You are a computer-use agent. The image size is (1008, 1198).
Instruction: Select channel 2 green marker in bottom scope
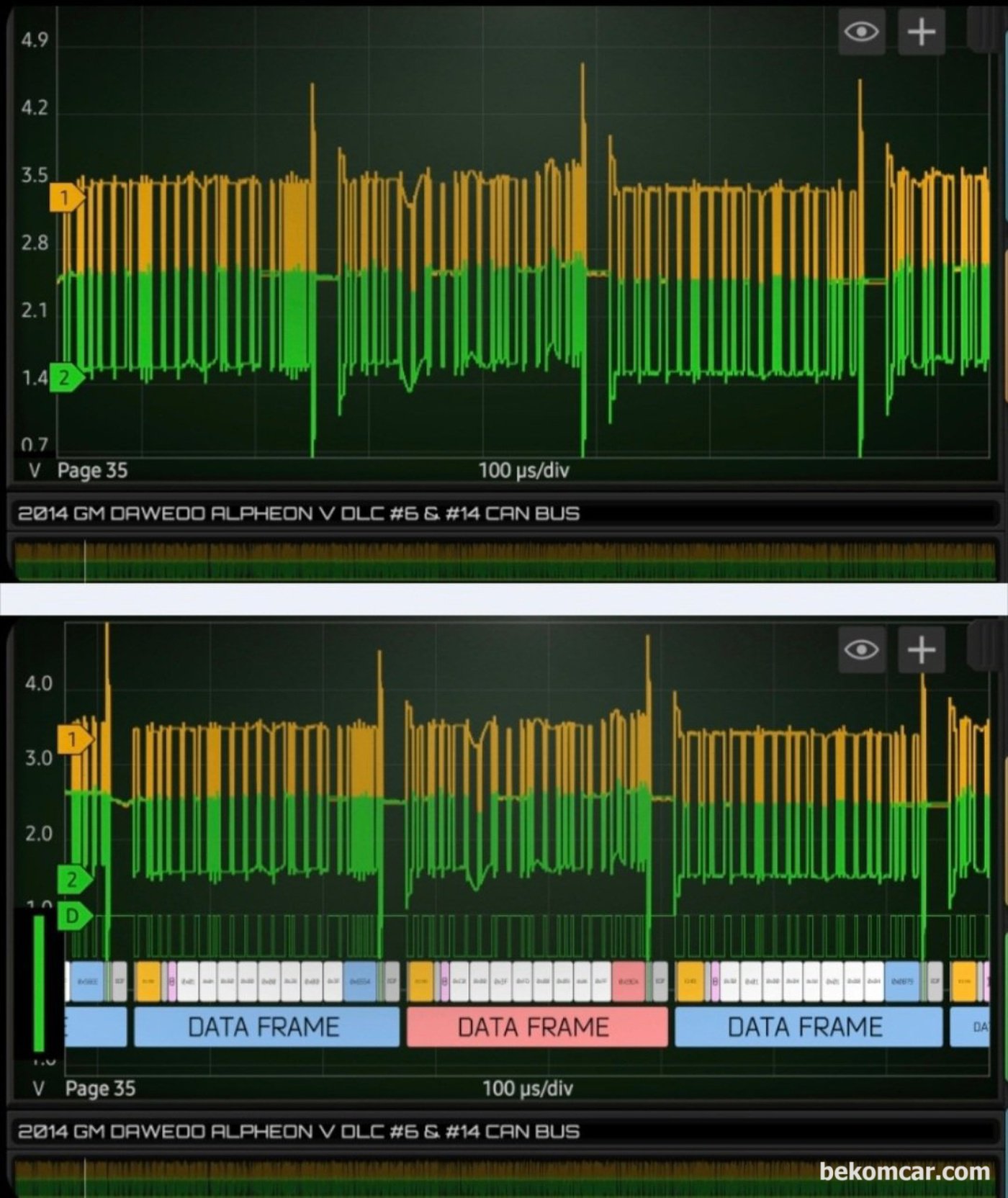point(73,879)
